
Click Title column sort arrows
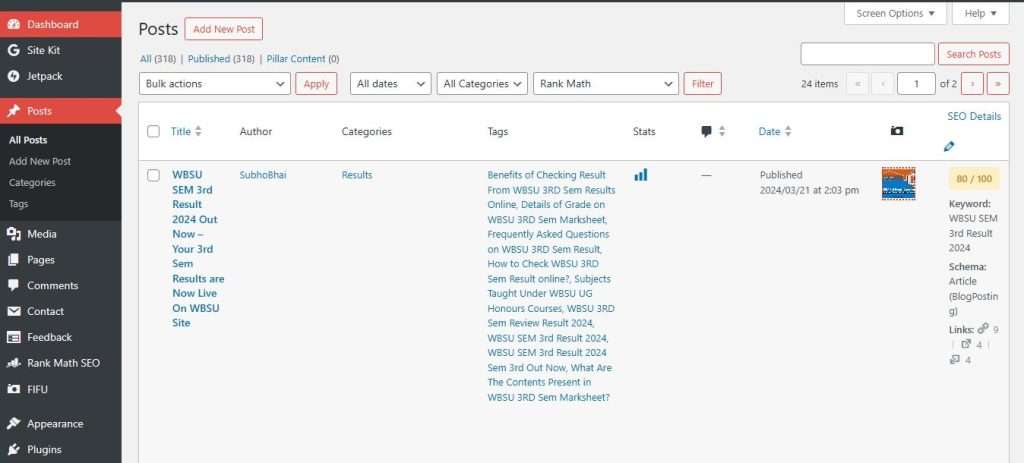pos(198,131)
